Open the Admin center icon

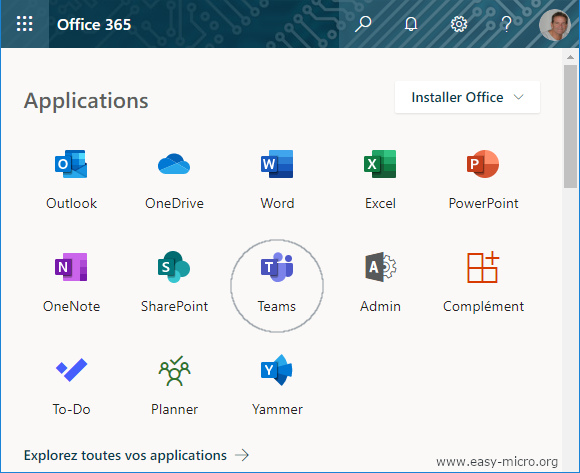click(380, 283)
